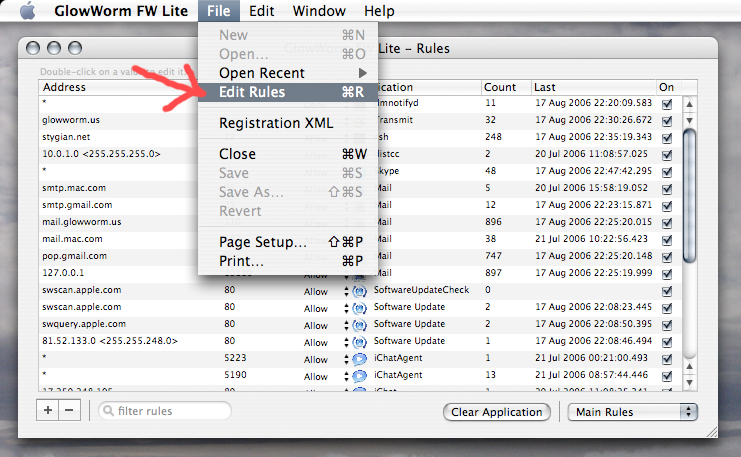741x457 pixels.
Task: Toggle On checkbox for 10.0.1.0 rule
Action: [x=667, y=155]
